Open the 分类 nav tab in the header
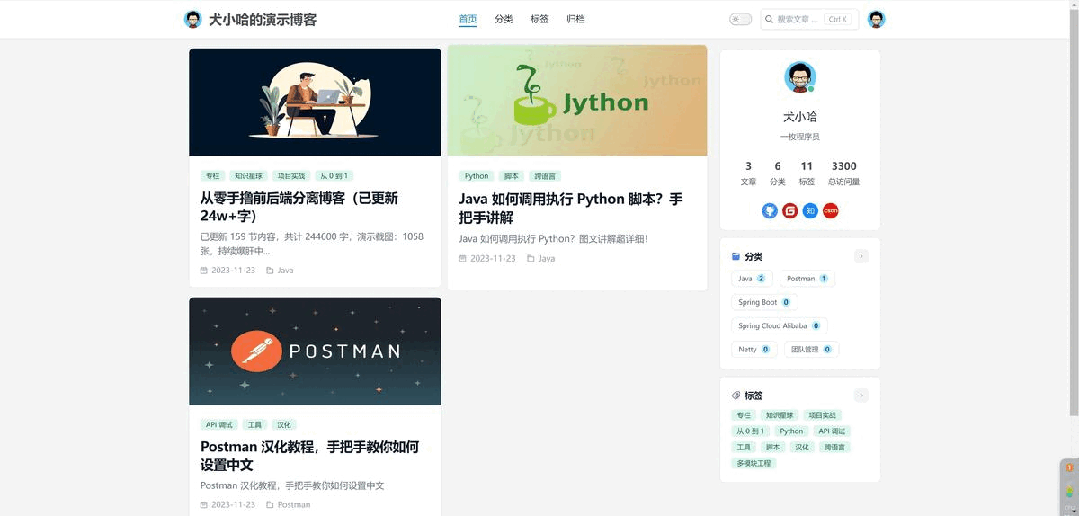Viewport: 1079px width, 516px height. (x=504, y=19)
